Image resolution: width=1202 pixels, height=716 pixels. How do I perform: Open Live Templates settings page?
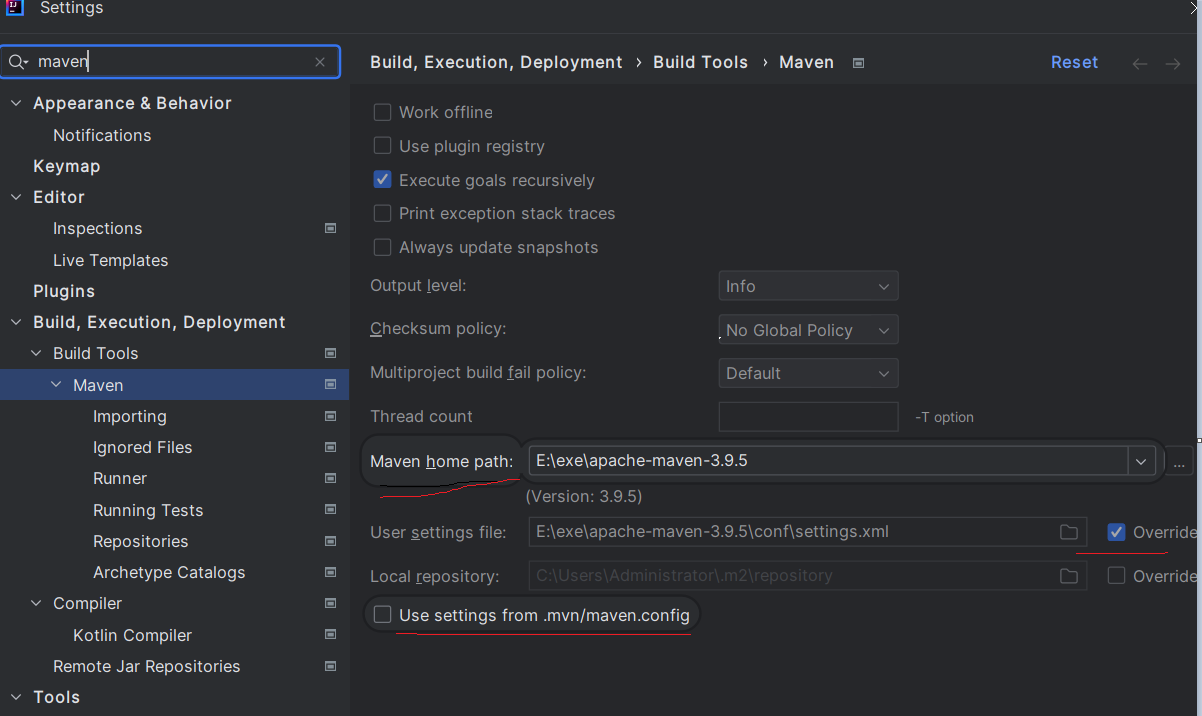pos(111,260)
